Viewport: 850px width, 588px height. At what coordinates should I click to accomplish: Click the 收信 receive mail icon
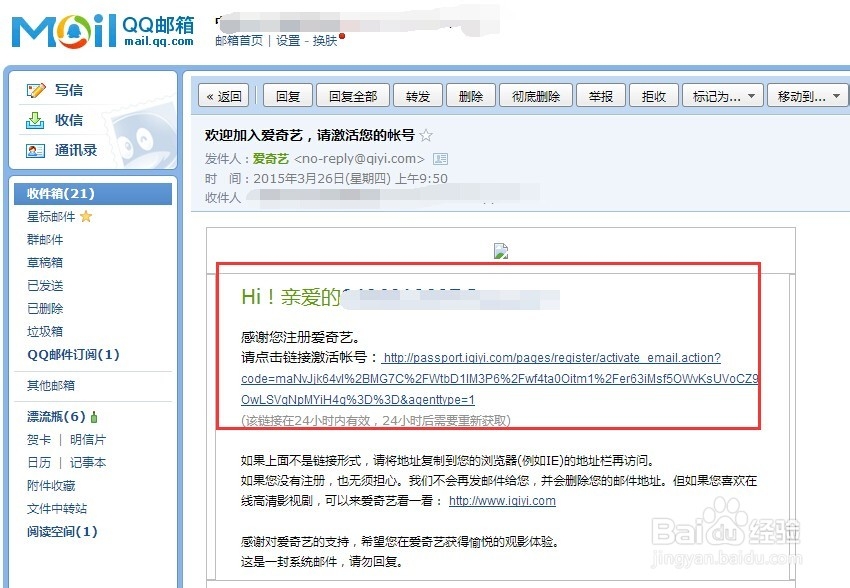(x=35, y=120)
